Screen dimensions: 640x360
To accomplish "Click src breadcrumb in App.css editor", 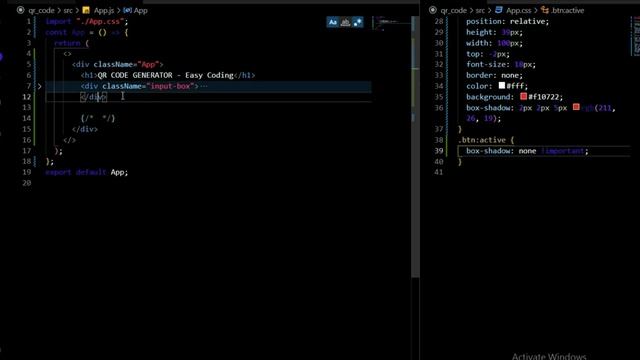I will 480,11.
